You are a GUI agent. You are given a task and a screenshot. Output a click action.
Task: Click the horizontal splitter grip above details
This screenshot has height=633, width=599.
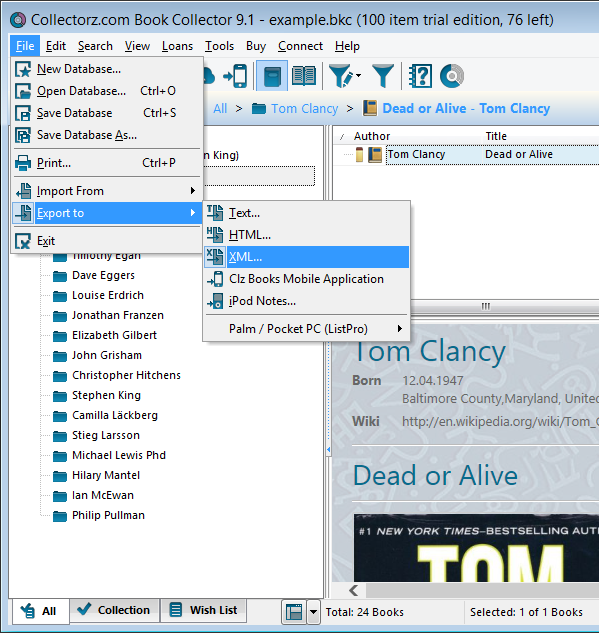tap(486, 306)
